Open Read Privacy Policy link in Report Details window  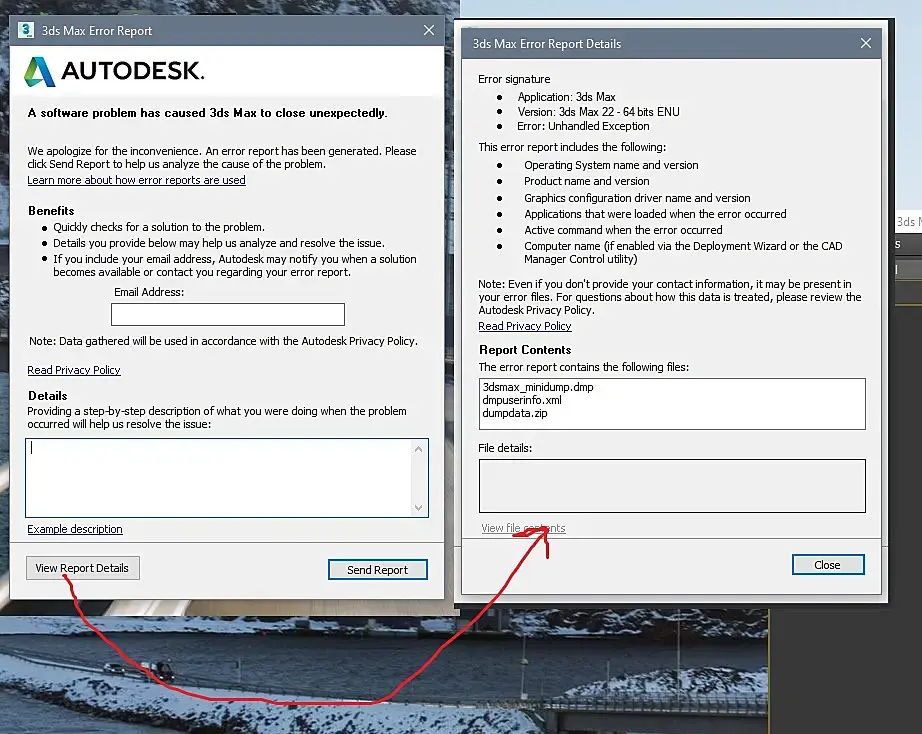[x=525, y=326]
